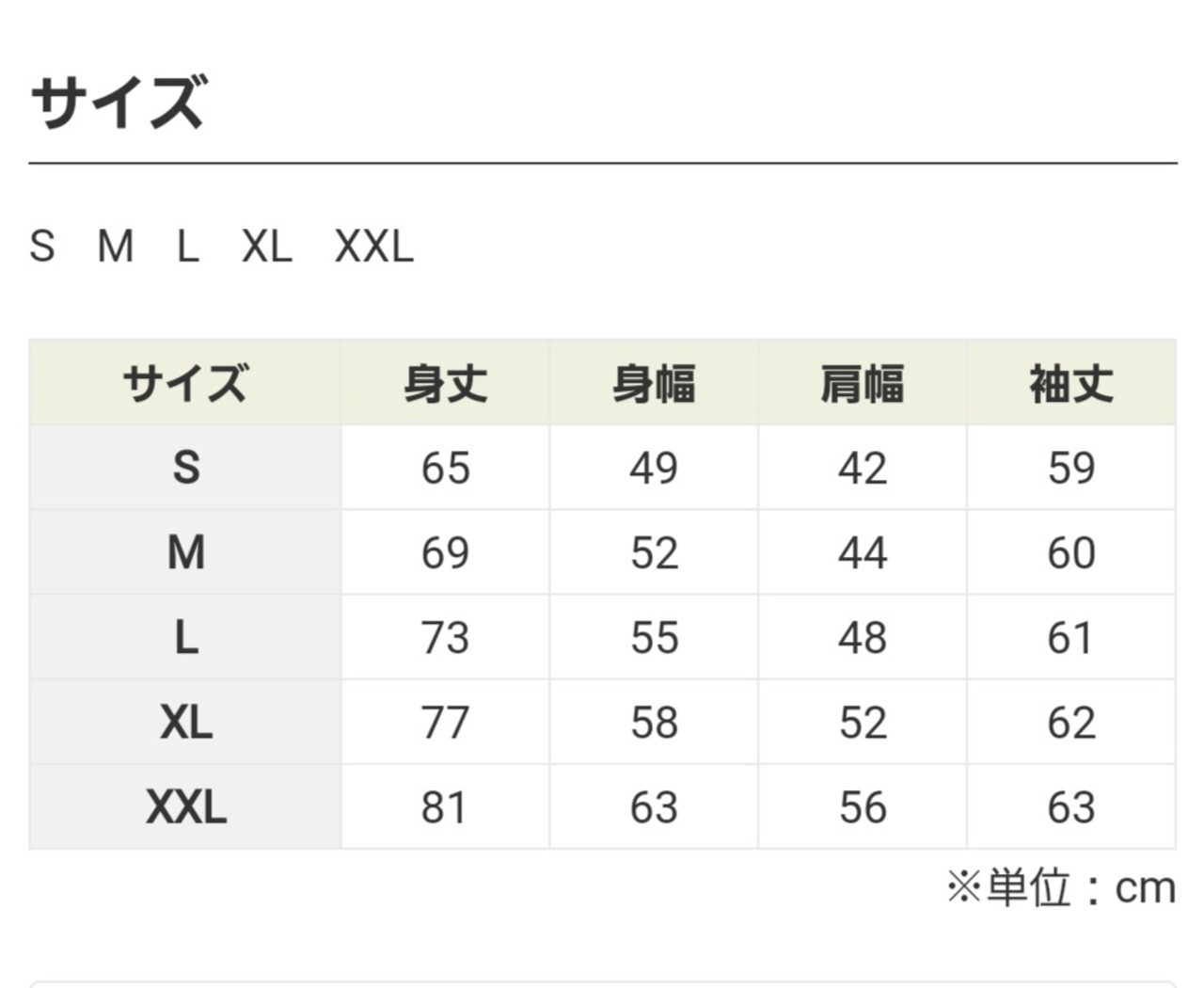Select the S row label in table
This screenshot has width=1204, height=988.
pyautogui.click(x=186, y=468)
